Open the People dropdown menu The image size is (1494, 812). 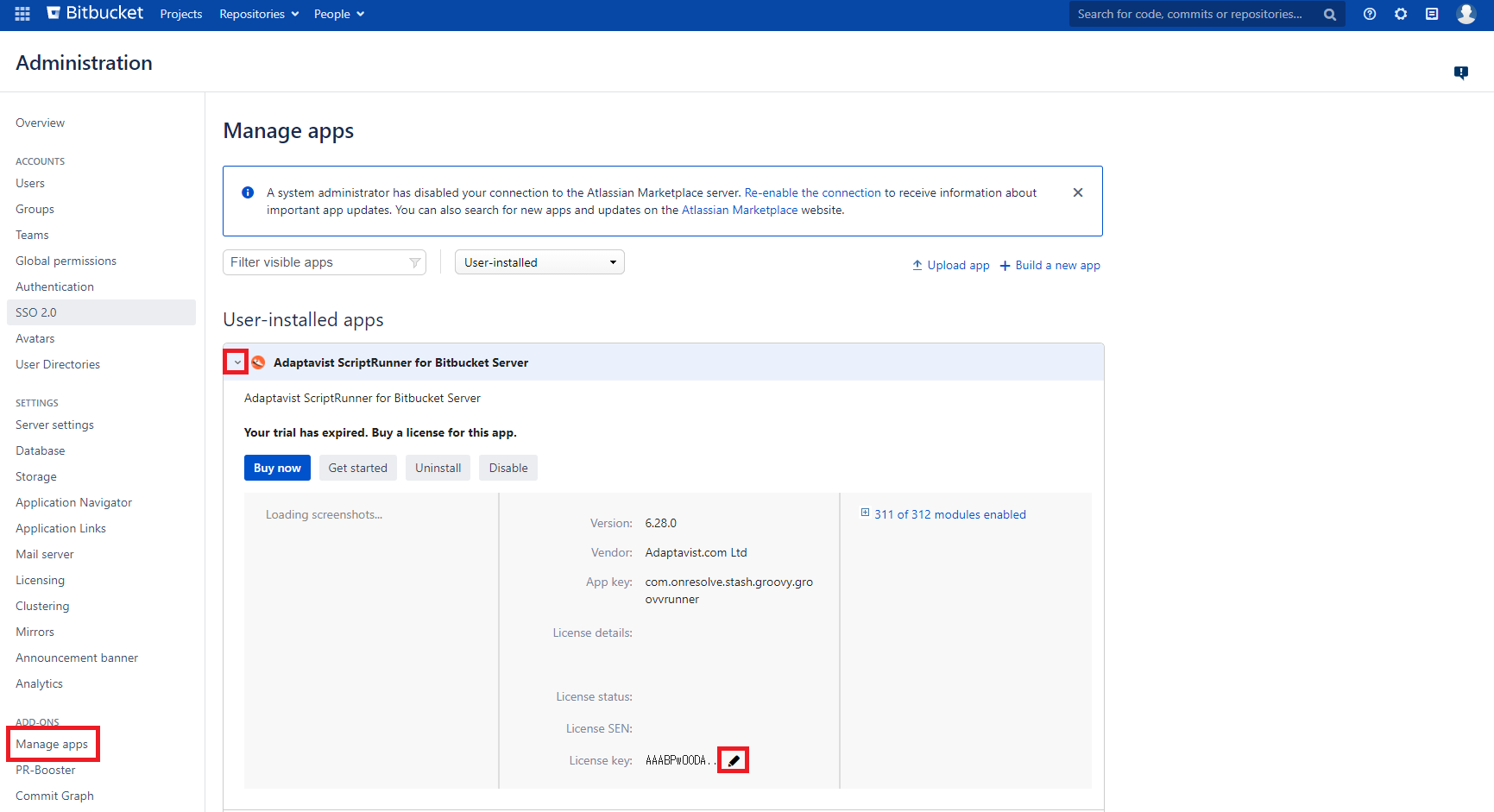[x=339, y=14]
